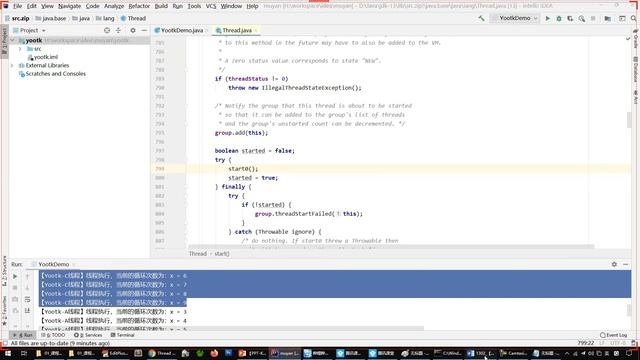Open the Event Log

(x=613, y=335)
